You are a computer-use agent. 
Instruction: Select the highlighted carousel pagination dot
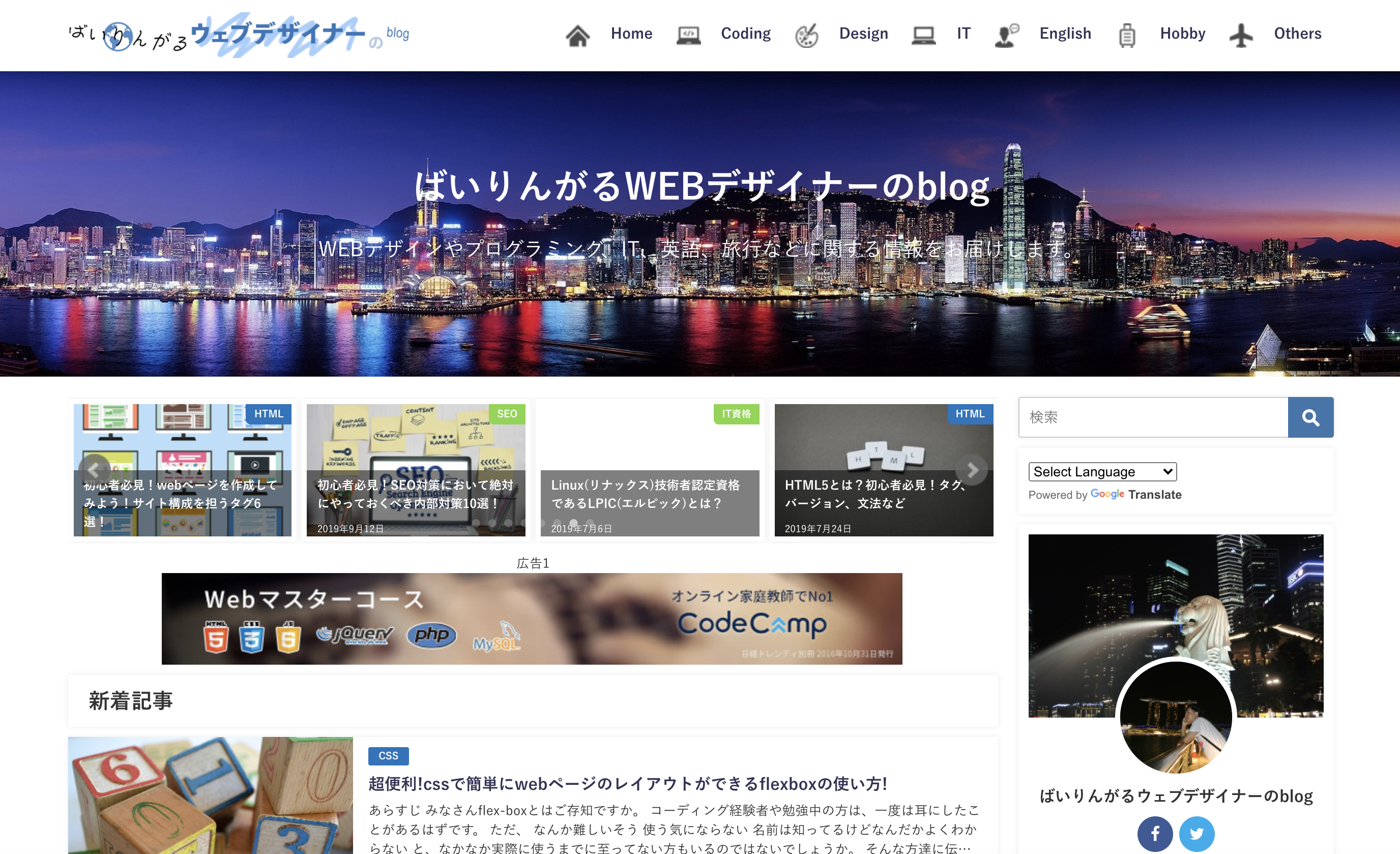(x=573, y=523)
